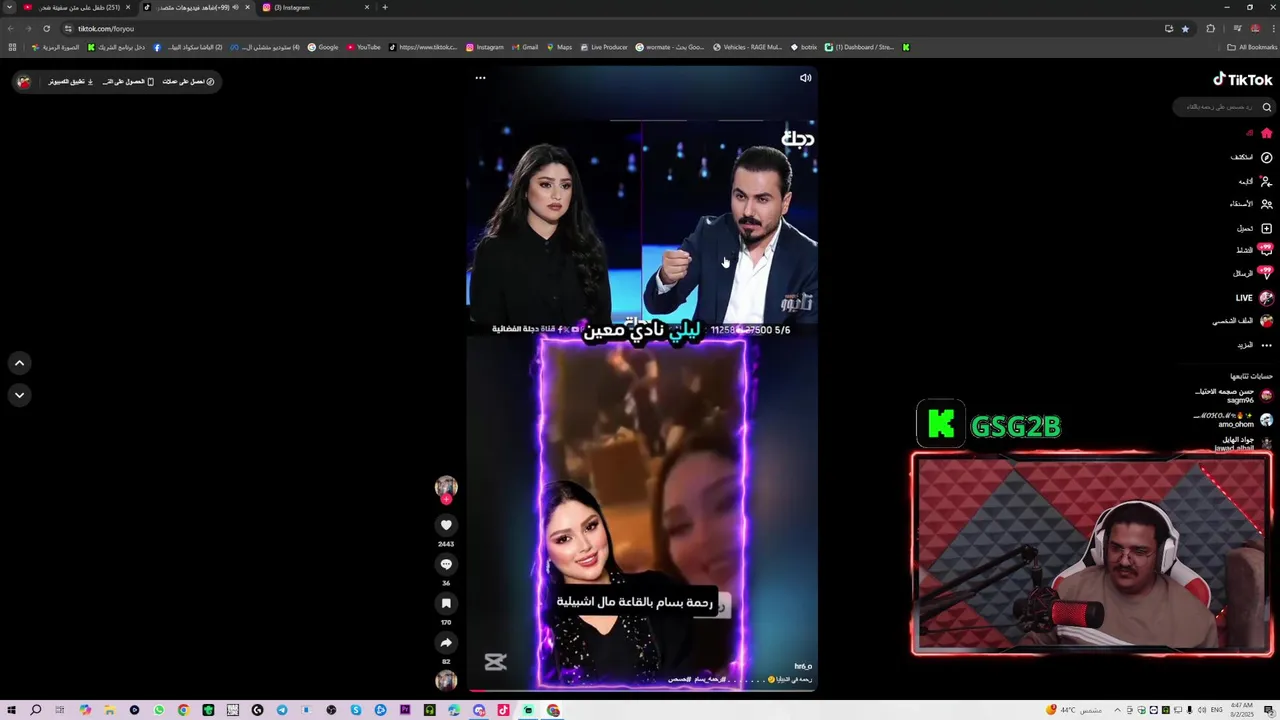Image resolution: width=1280 pixels, height=720 pixels.
Task: Open Upload with the plus icon
Action: [1266, 228]
